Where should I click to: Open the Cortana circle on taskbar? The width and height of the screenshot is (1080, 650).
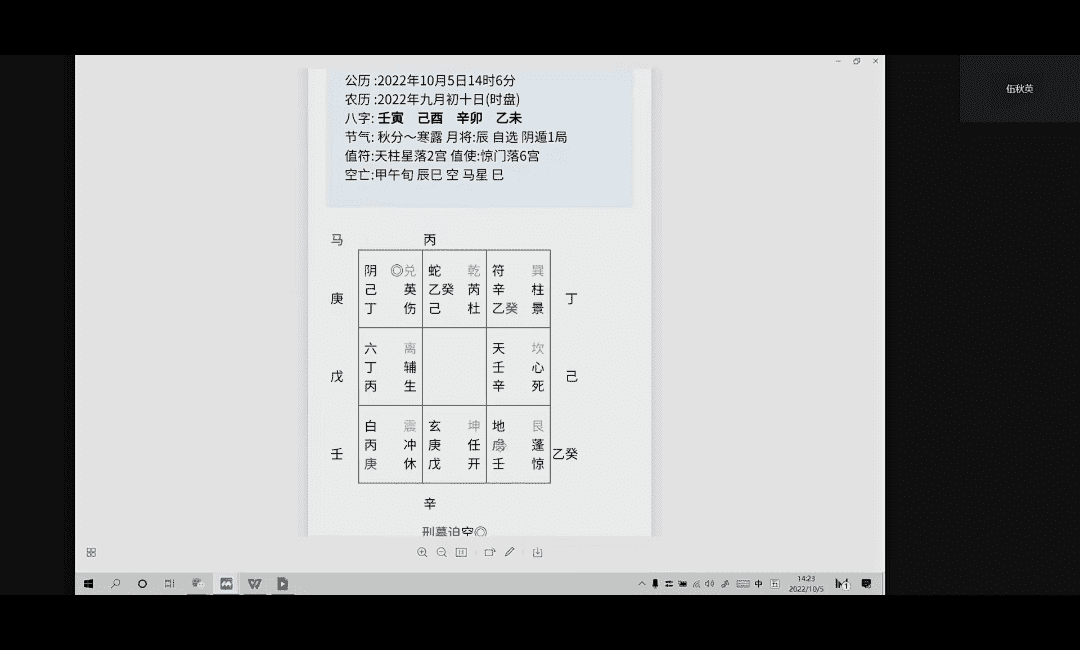click(x=143, y=583)
